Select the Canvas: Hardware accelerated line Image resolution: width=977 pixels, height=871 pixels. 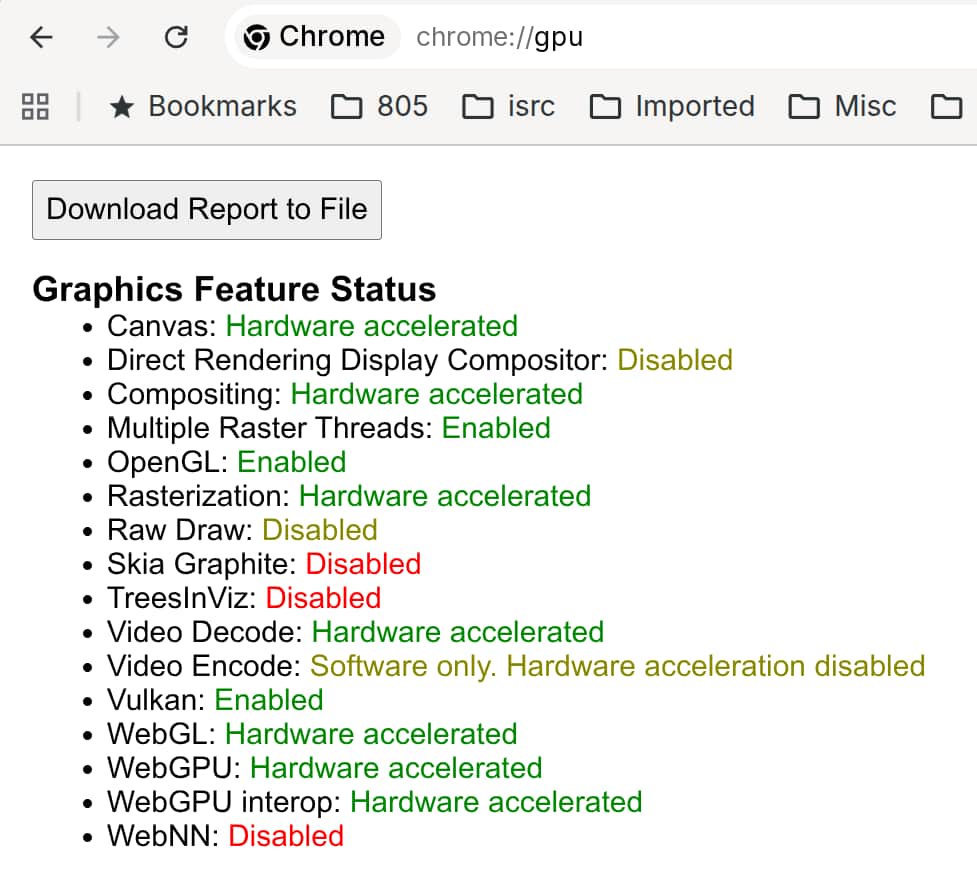pyautogui.click(x=312, y=326)
